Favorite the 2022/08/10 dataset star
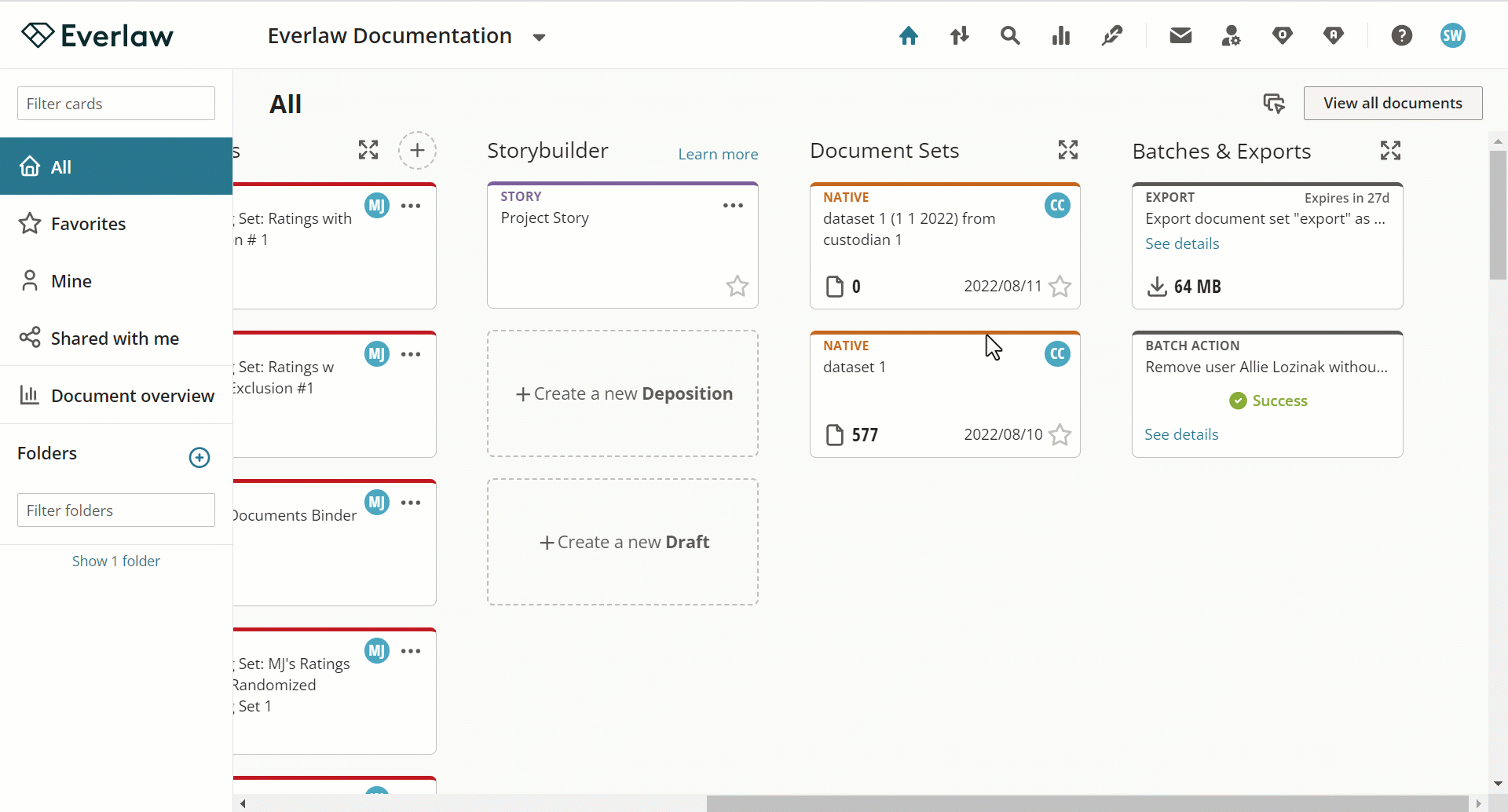 pos(1060,434)
